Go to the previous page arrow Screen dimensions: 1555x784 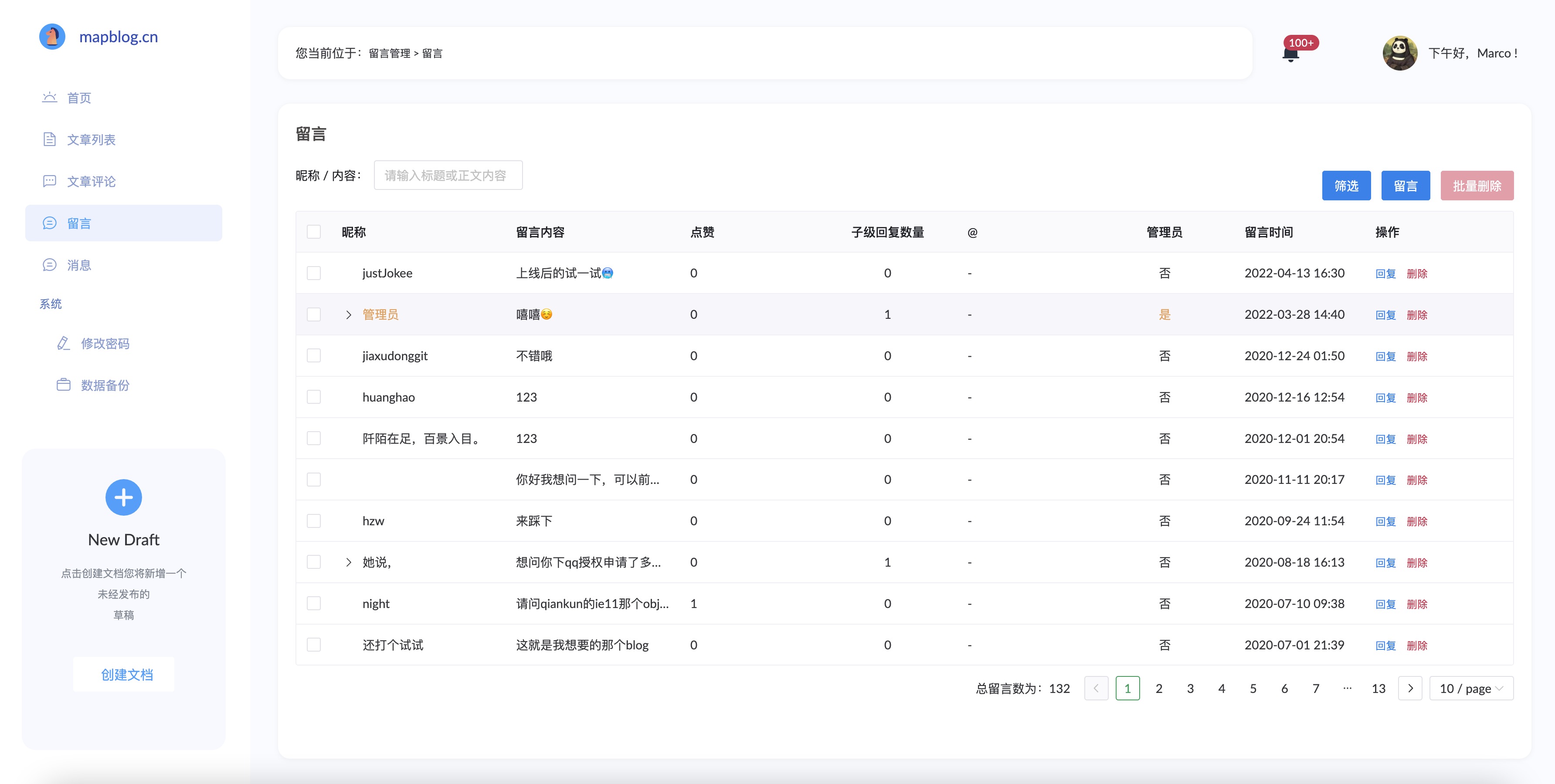[1096, 688]
